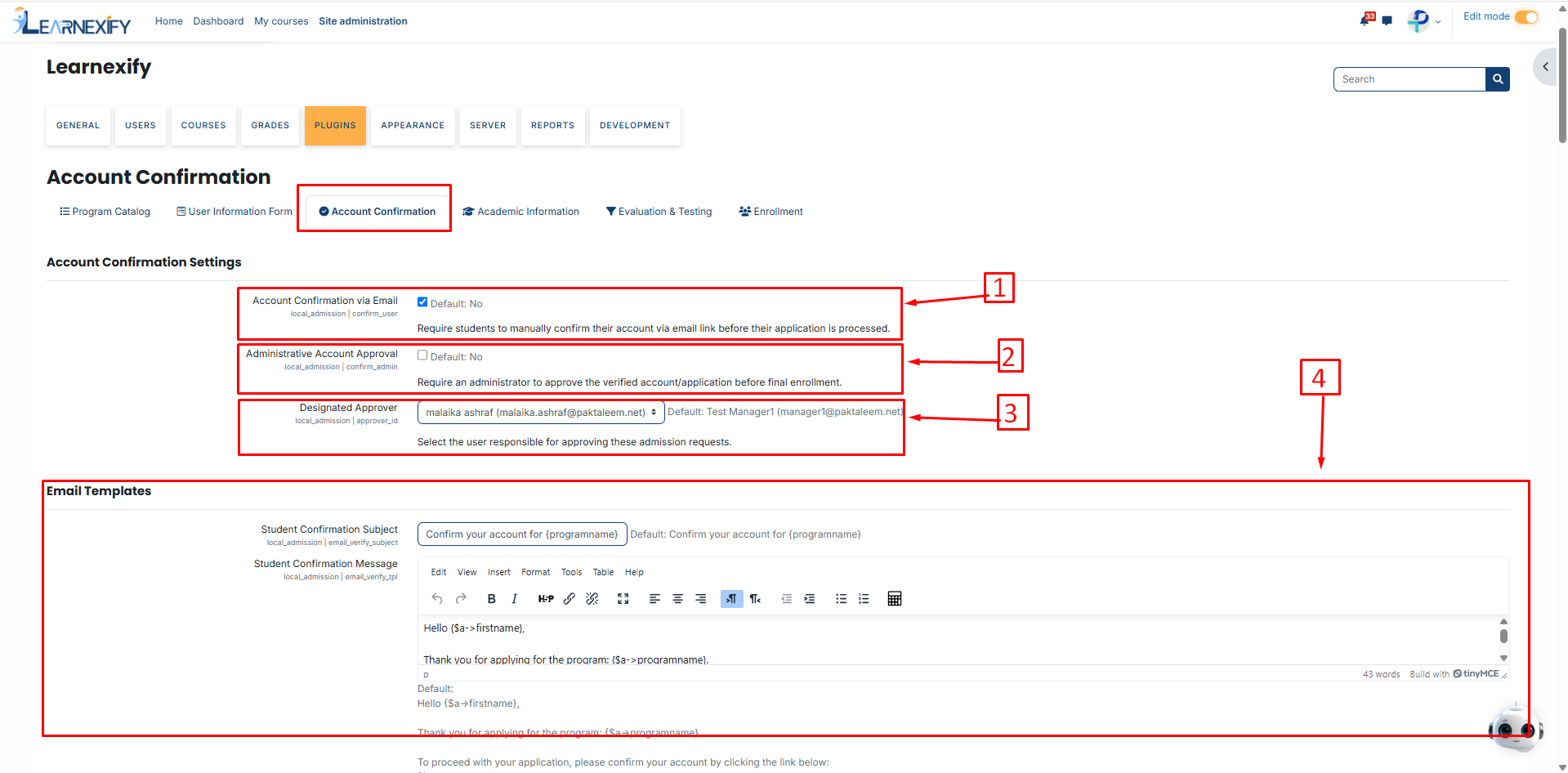Image resolution: width=1568 pixels, height=773 pixels.
Task: Open the user profile menu dropdown
Action: 1423,21
